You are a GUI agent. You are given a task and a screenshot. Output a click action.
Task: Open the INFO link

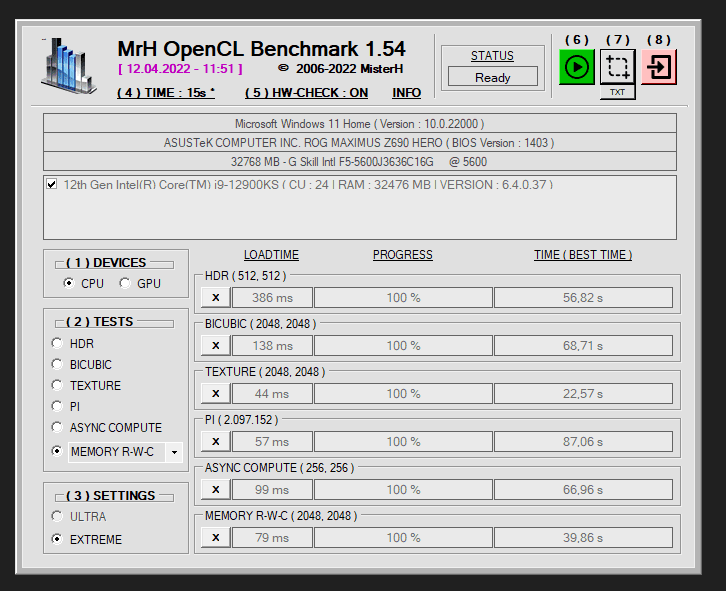407,93
